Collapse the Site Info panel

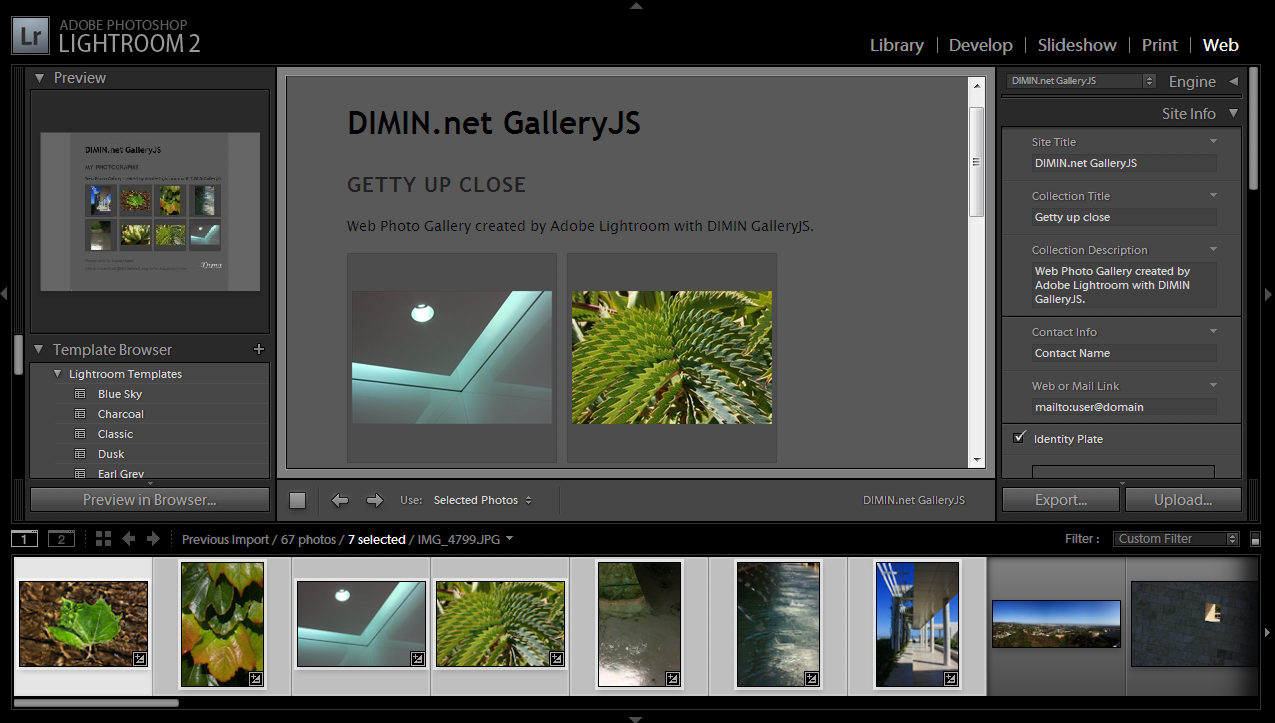[1234, 114]
